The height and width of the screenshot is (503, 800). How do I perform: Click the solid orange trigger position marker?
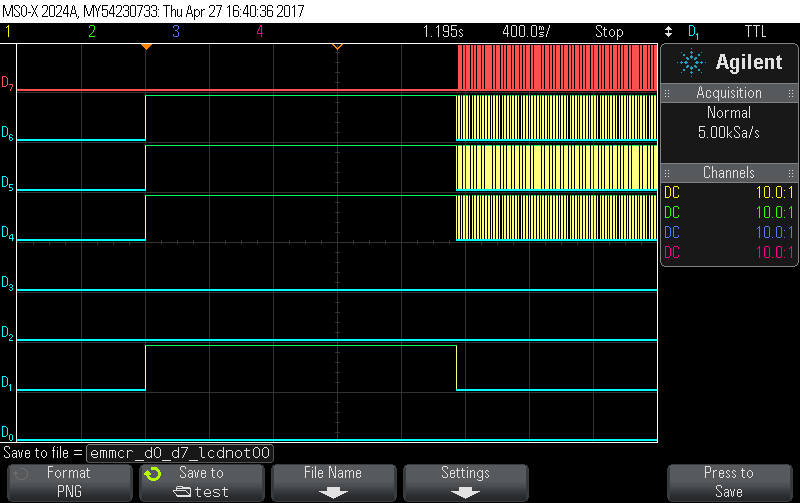146,47
